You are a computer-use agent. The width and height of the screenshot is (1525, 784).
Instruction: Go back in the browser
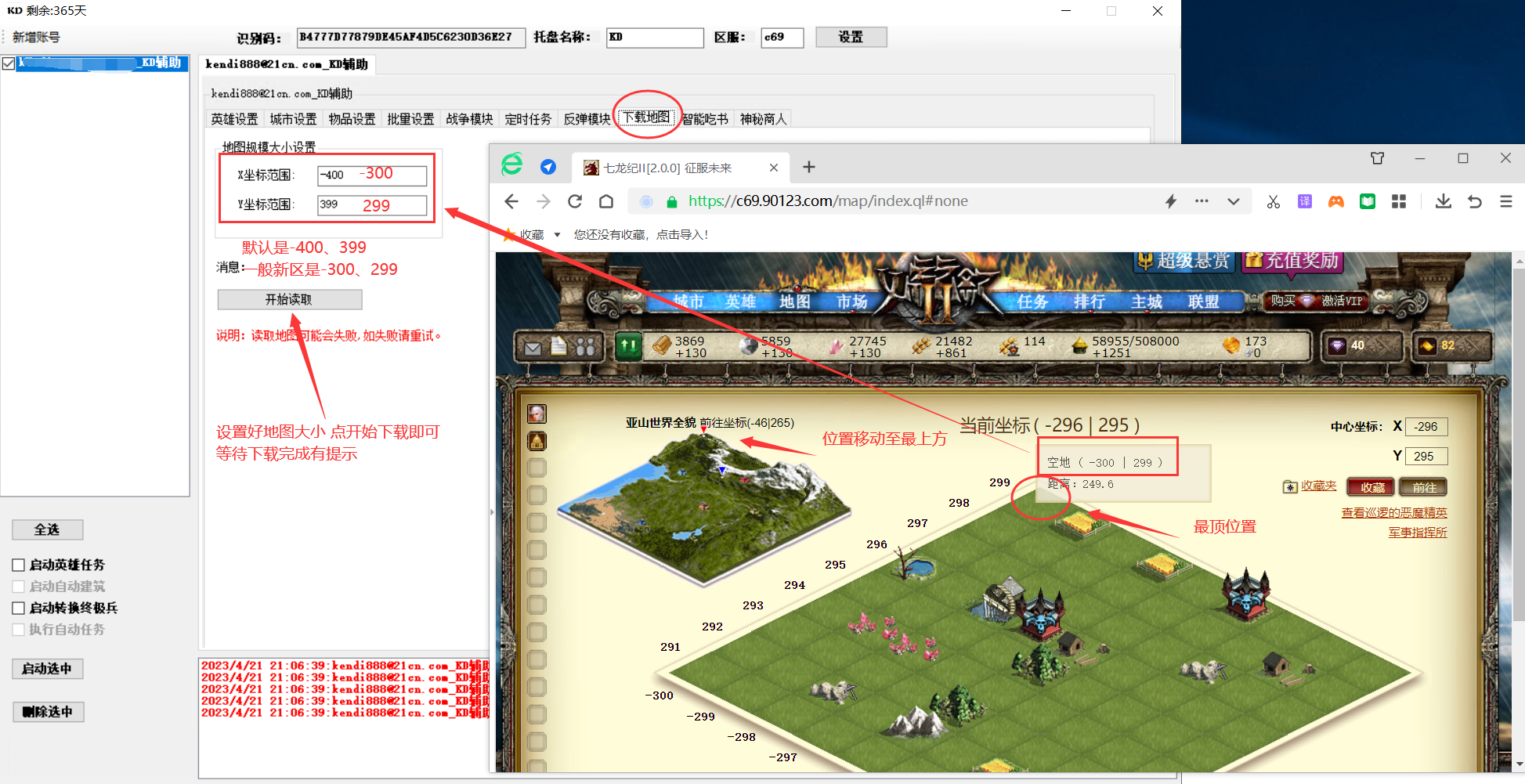coord(511,201)
